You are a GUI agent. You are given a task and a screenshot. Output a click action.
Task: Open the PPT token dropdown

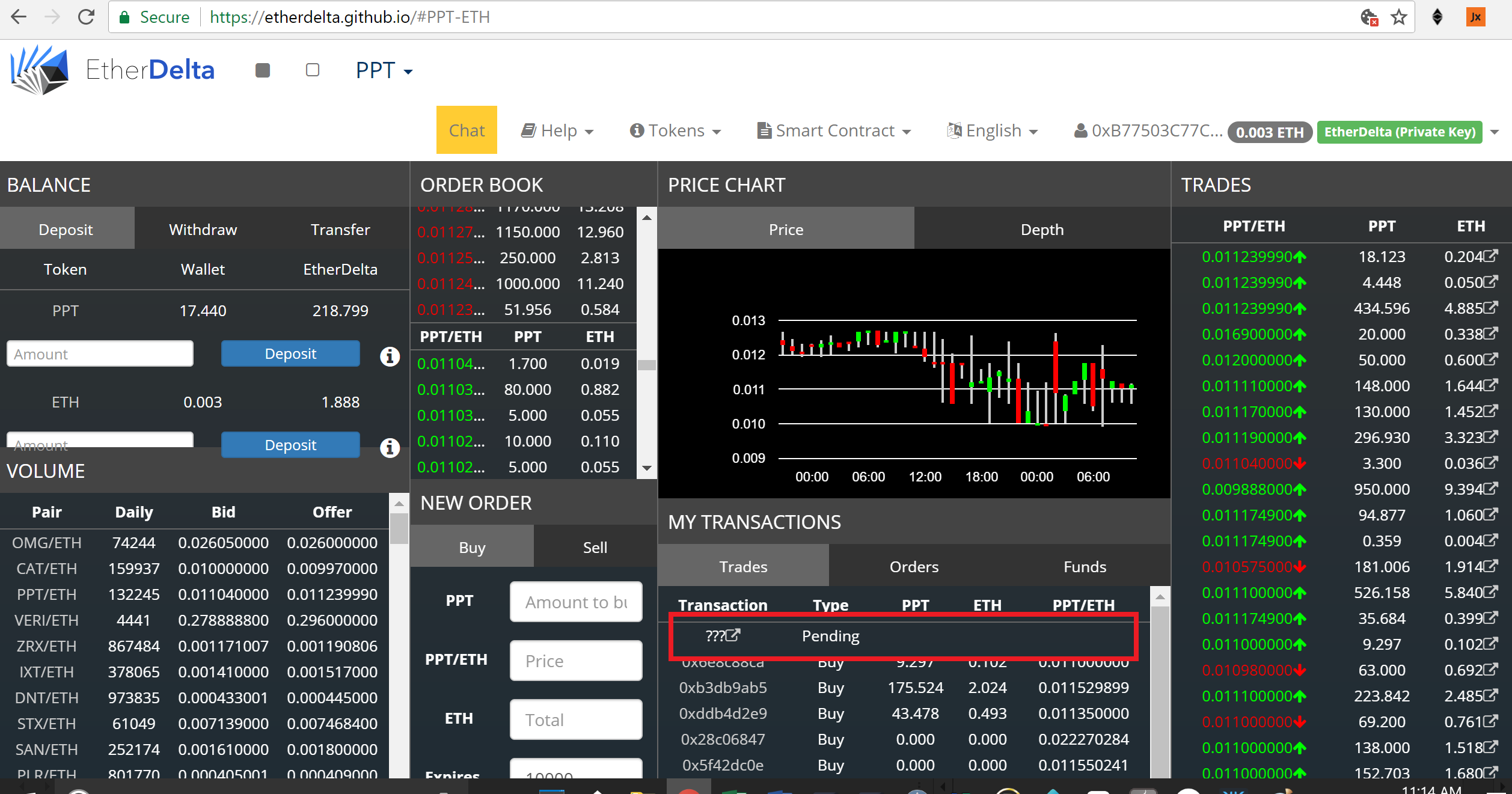click(x=384, y=71)
